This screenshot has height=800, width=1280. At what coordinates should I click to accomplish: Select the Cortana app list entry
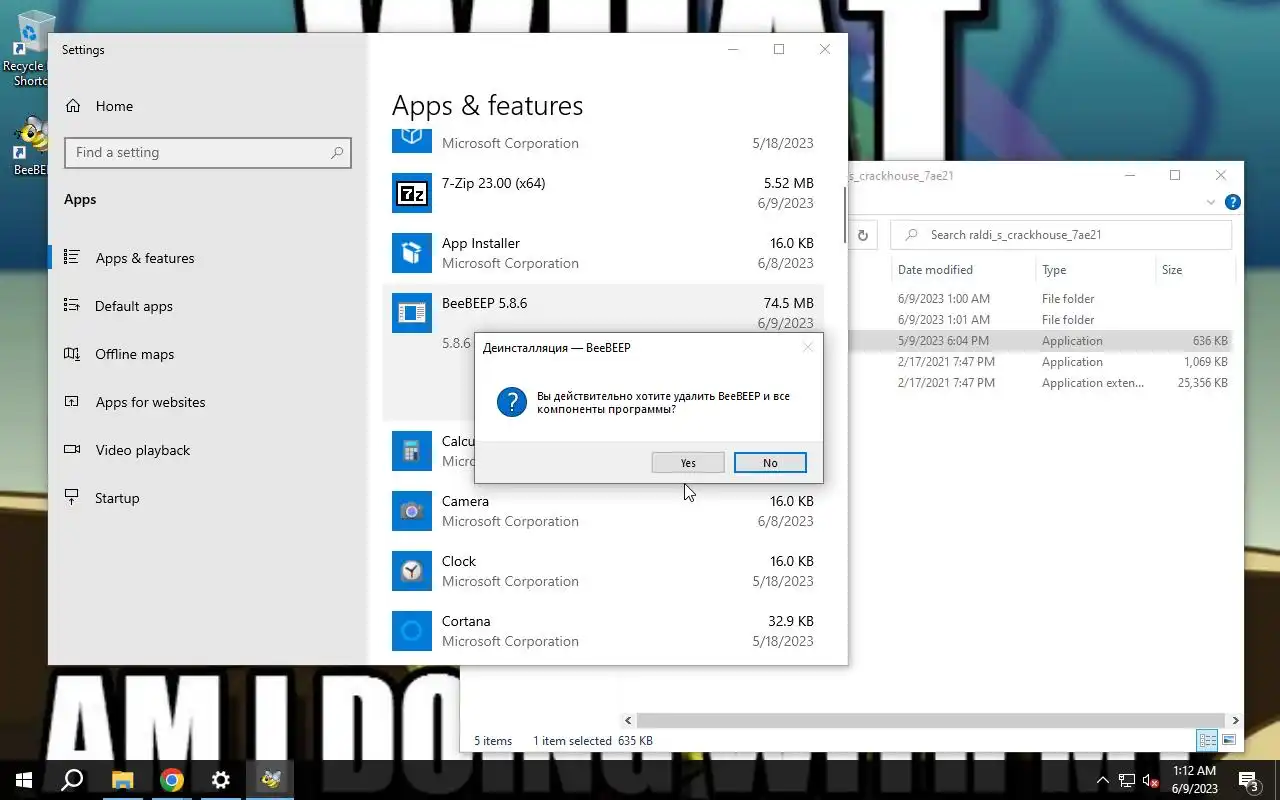(603, 631)
